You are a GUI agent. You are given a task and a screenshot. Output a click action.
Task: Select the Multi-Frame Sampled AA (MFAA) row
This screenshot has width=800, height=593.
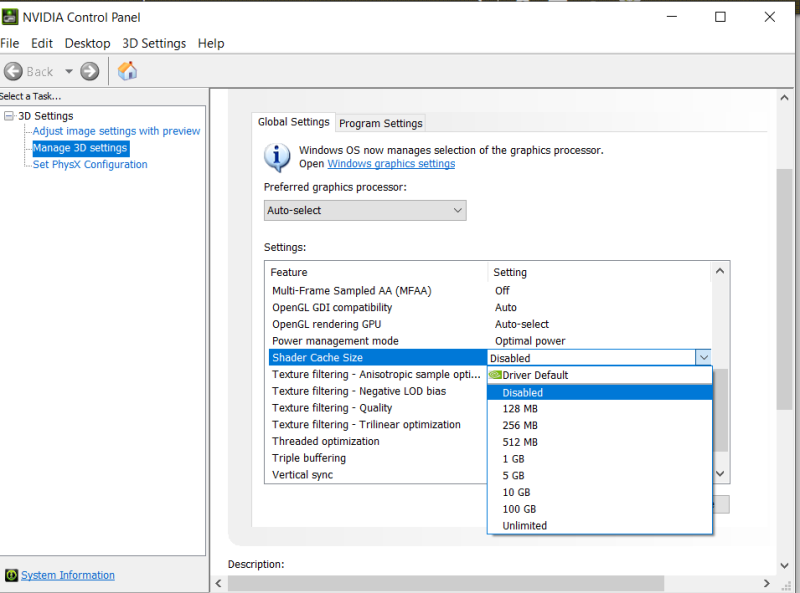(x=490, y=291)
